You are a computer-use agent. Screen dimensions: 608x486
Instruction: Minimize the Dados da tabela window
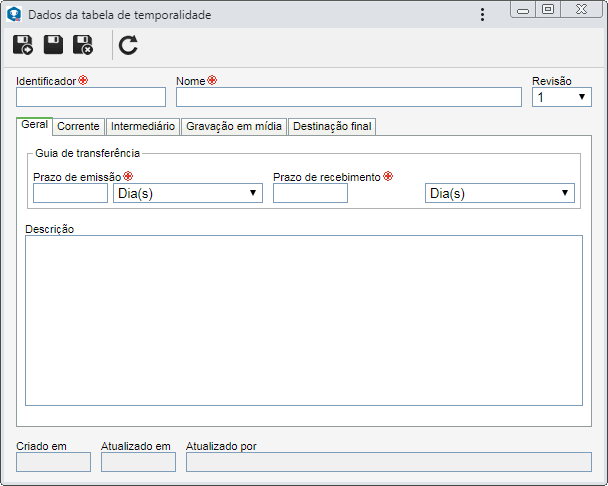pos(523,10)
